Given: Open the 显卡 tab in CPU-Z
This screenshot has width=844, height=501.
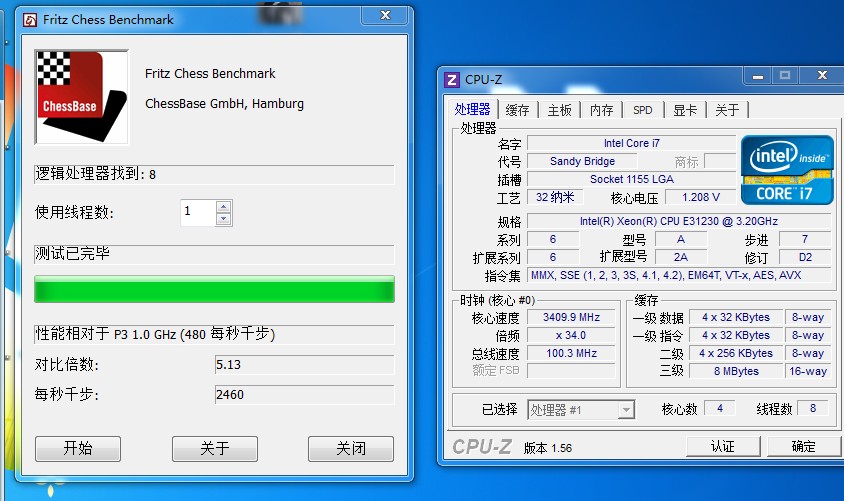Looking at the screenshot, I should (685, 110).
